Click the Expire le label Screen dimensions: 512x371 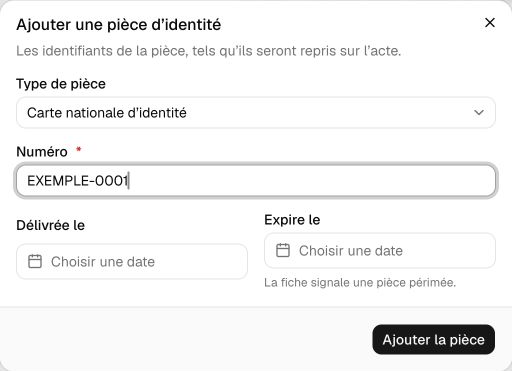pos(292,220)
